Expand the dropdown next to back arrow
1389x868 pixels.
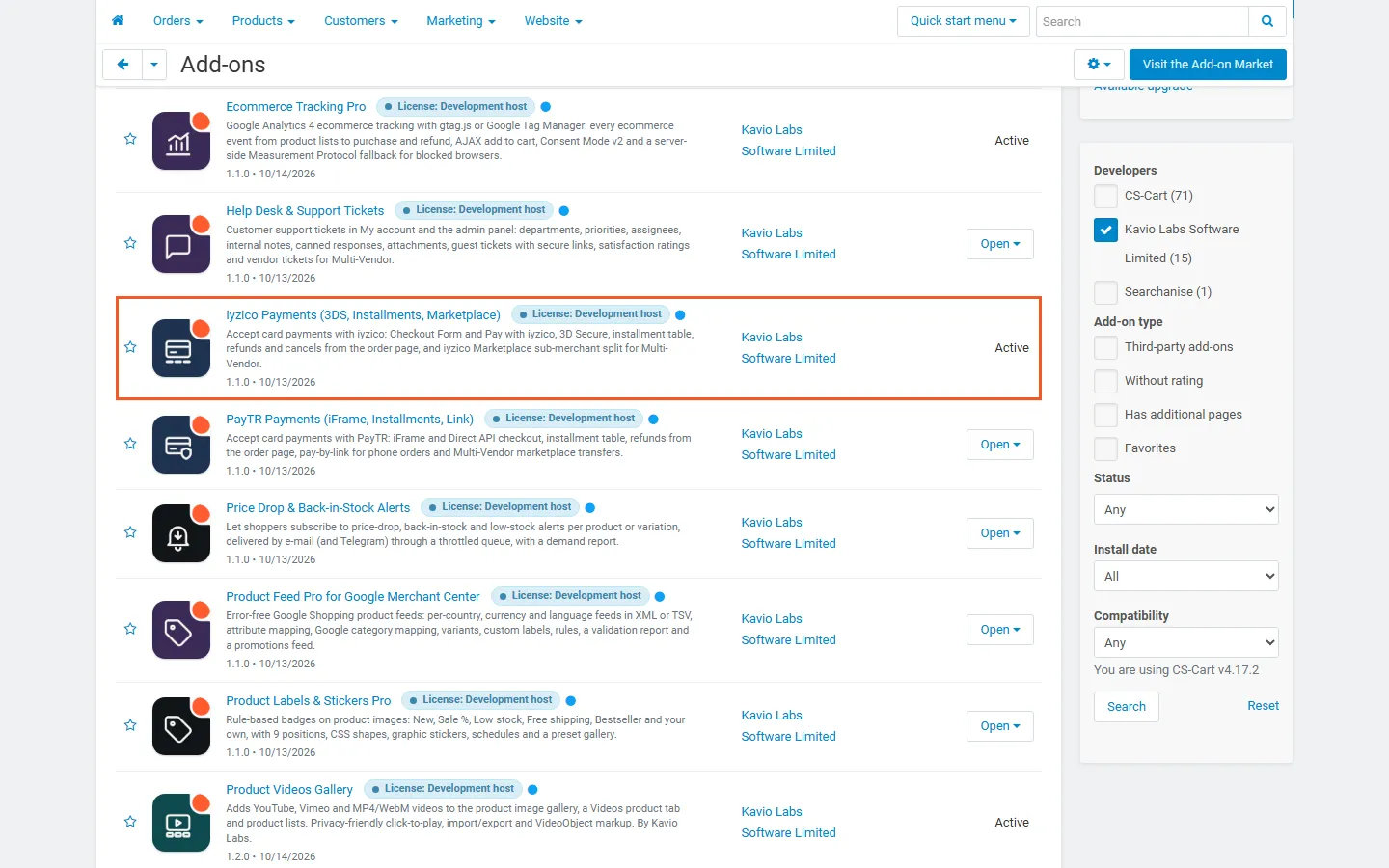(x=154, y=65)
